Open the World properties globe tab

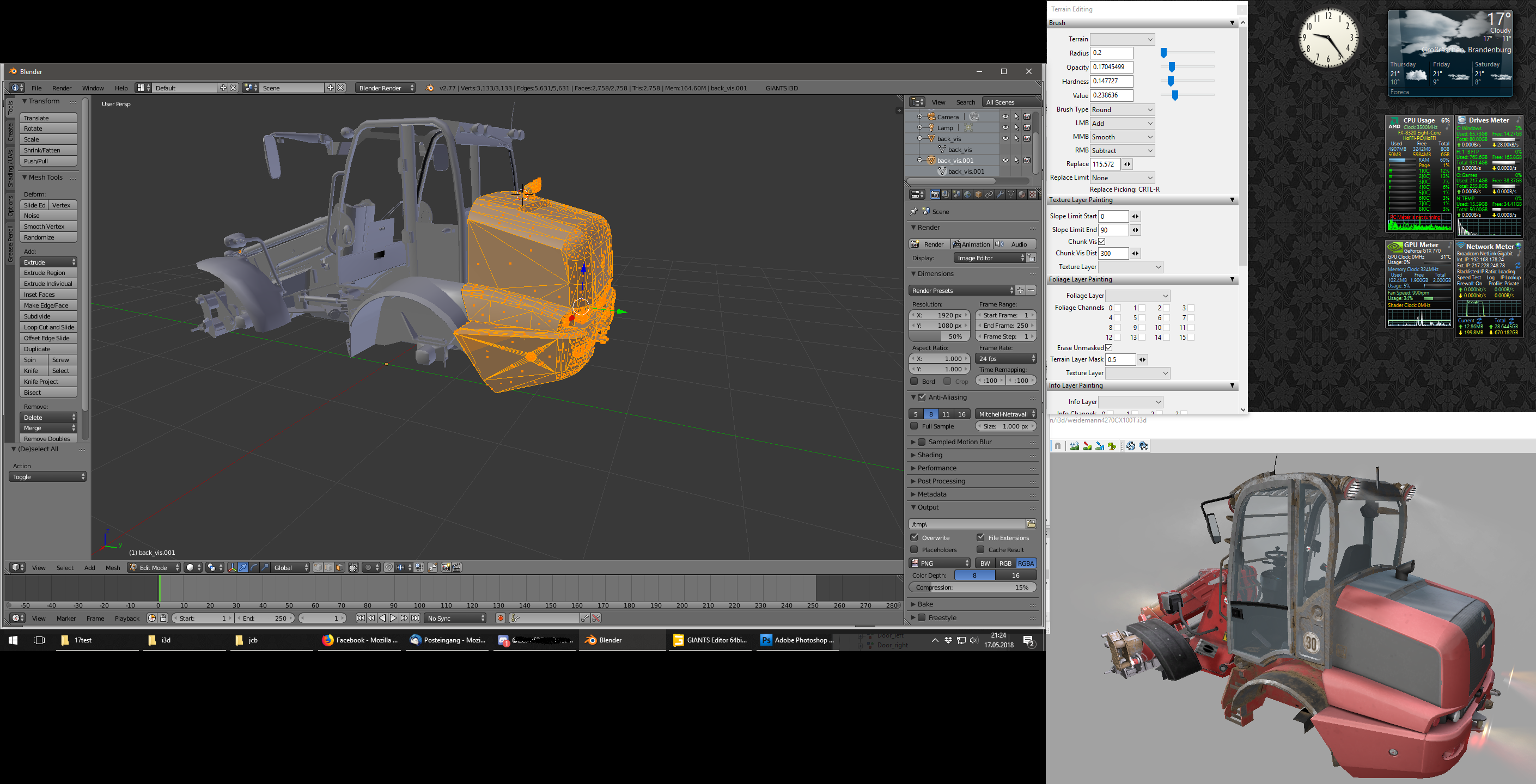(x=968, y=194)
